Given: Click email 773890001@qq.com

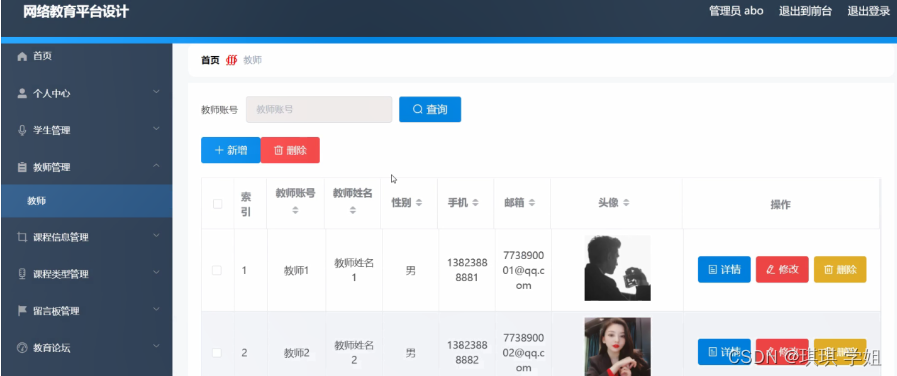Looking at the screenshot, I should [523, 270].
